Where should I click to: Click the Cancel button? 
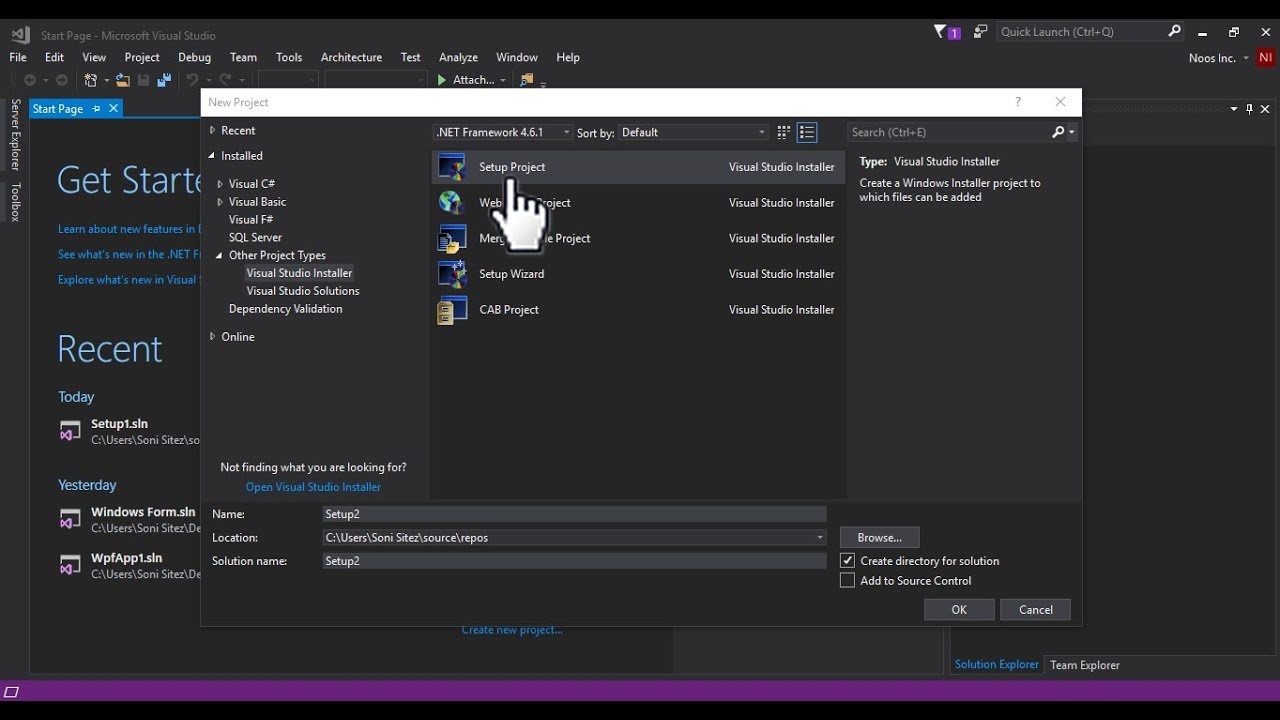[1036, 610]
